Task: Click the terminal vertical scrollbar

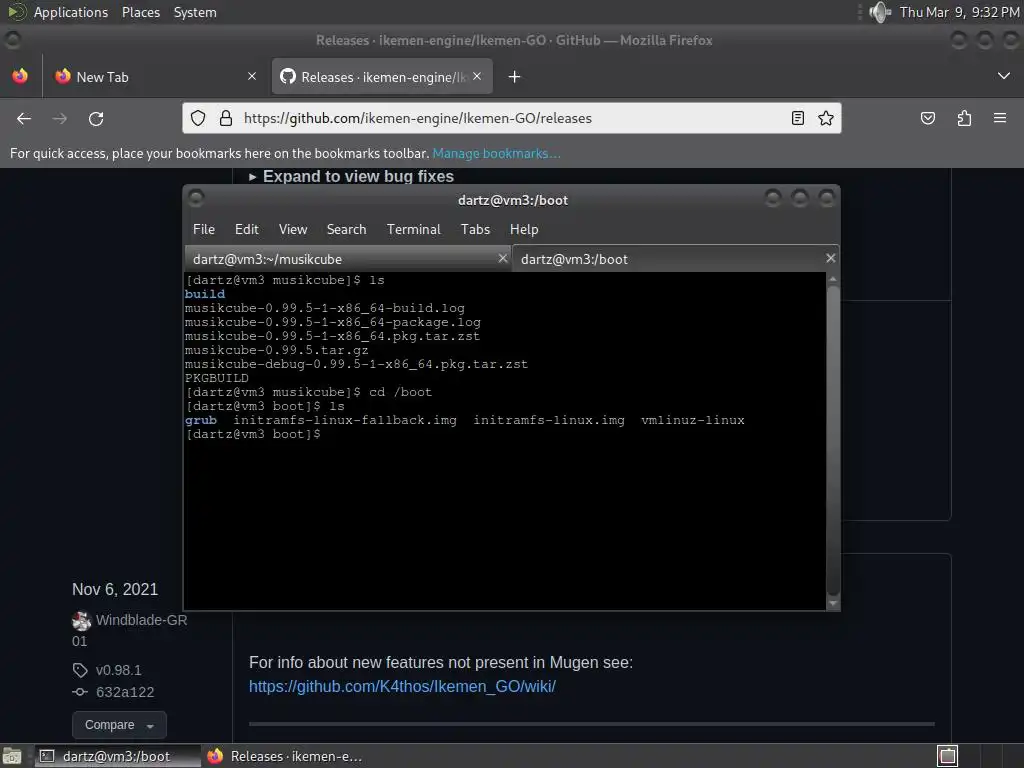Action: click(833, 440)
